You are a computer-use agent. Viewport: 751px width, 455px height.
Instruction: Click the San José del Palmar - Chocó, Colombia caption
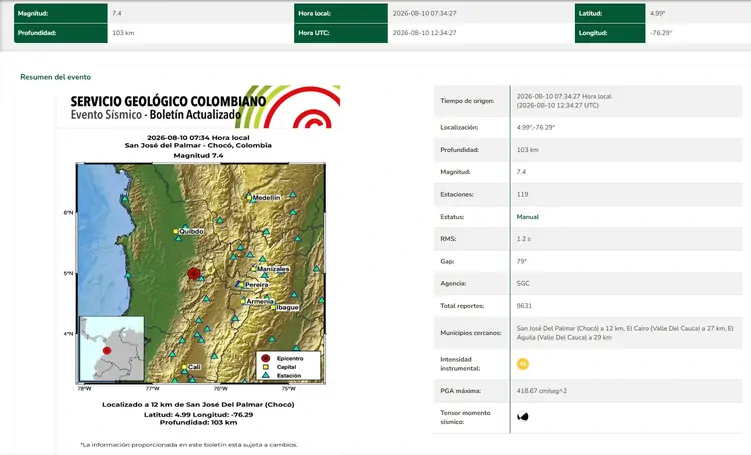pyautogui.click(x=198, y=146)
